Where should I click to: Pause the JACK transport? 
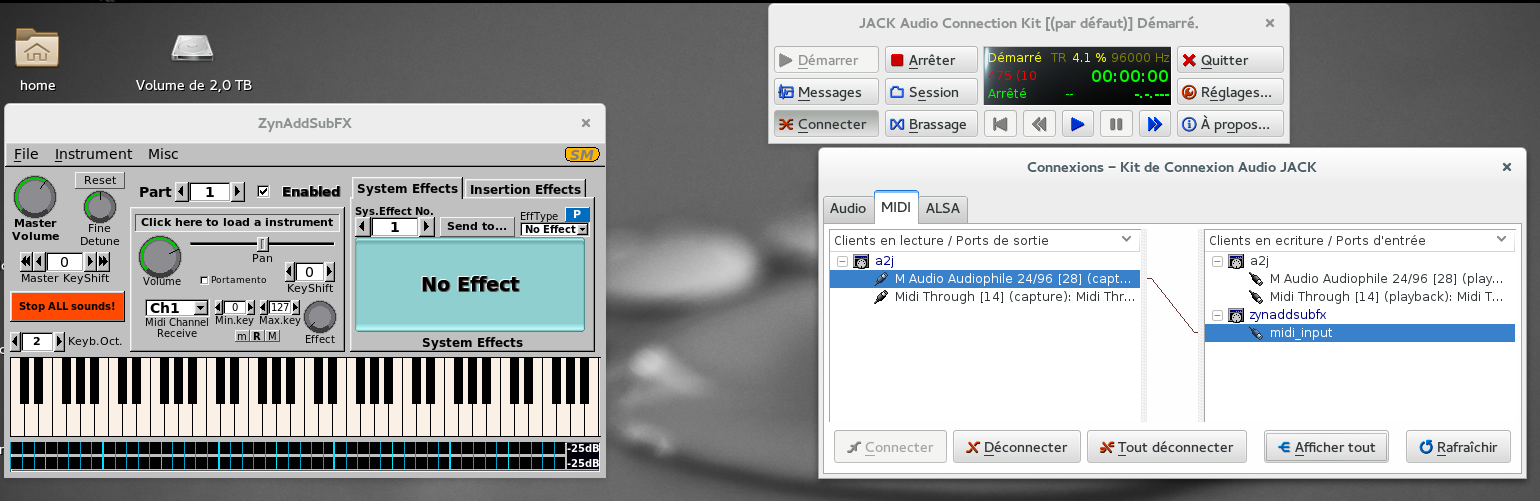[1116, 124]
